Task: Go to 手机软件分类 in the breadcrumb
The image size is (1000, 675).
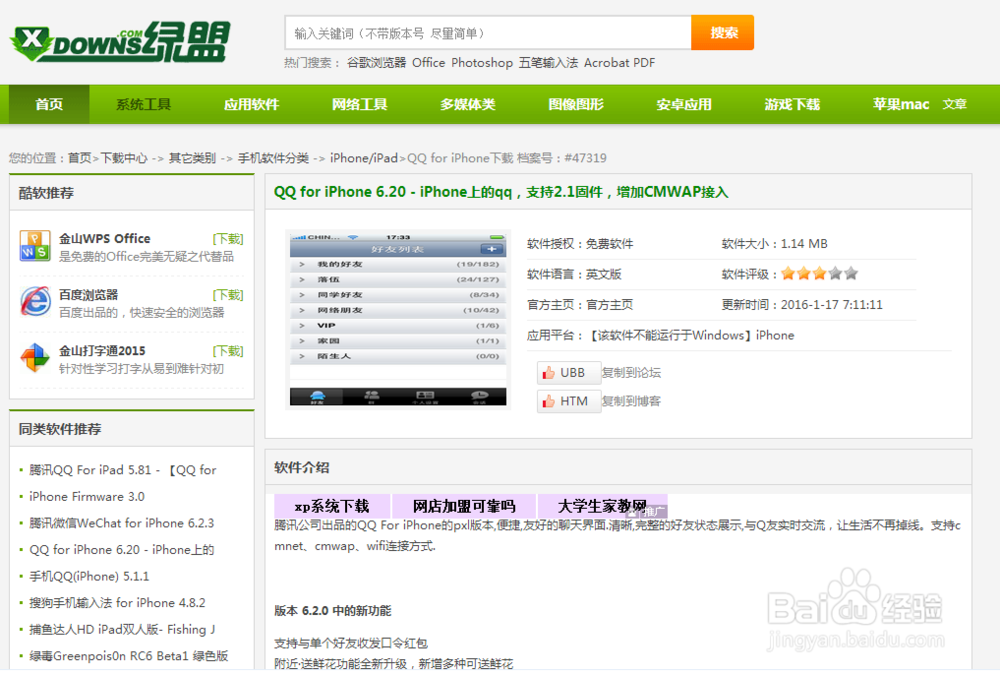Action: (273, 158)
